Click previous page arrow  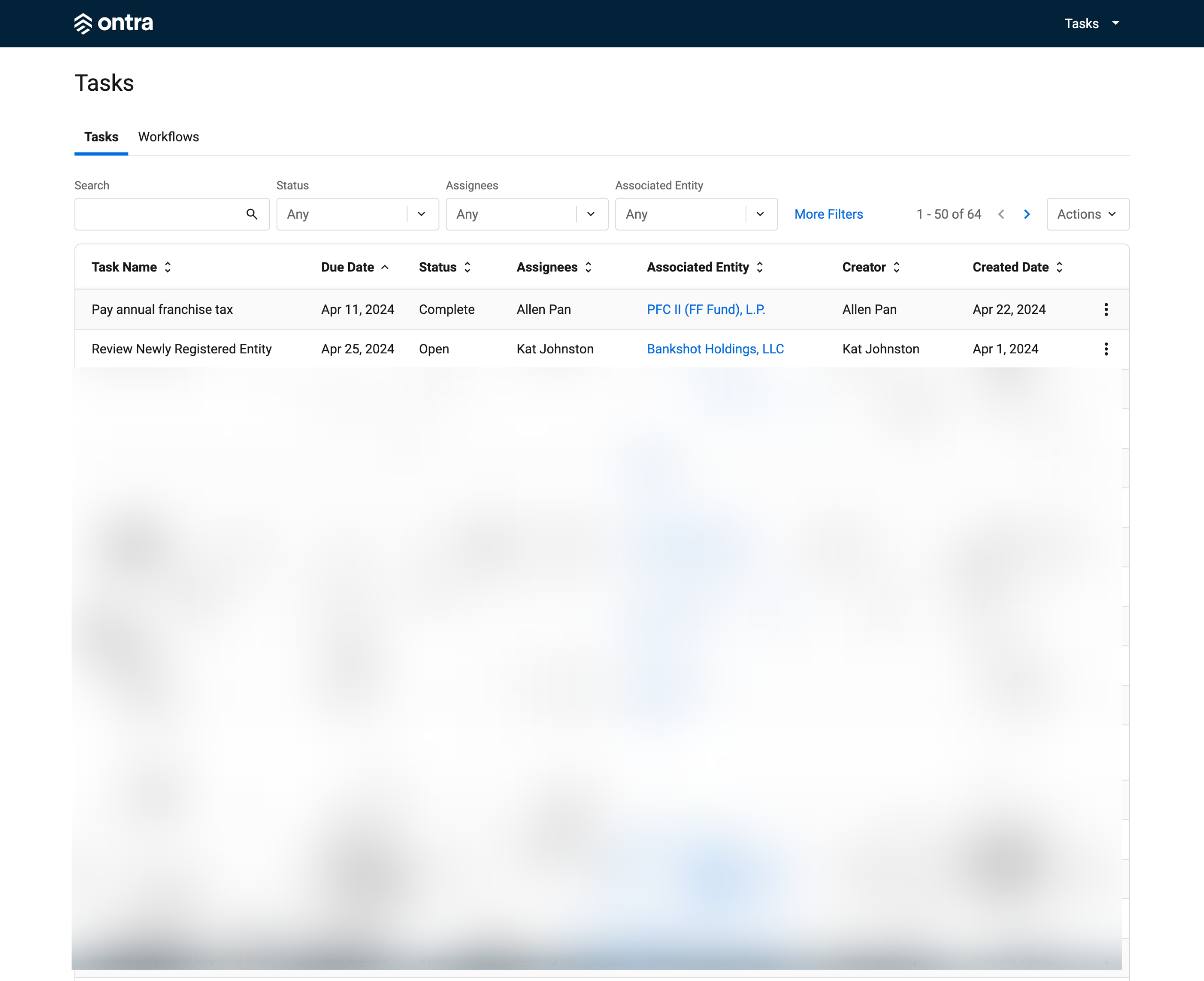pyautogui.click(x=1001, y=214)
